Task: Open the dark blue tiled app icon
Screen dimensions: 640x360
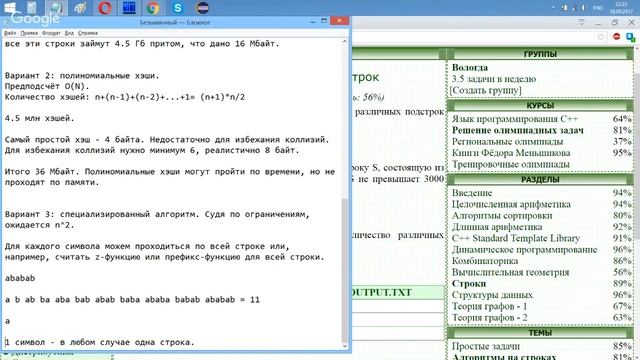Action: click(129, 7)
